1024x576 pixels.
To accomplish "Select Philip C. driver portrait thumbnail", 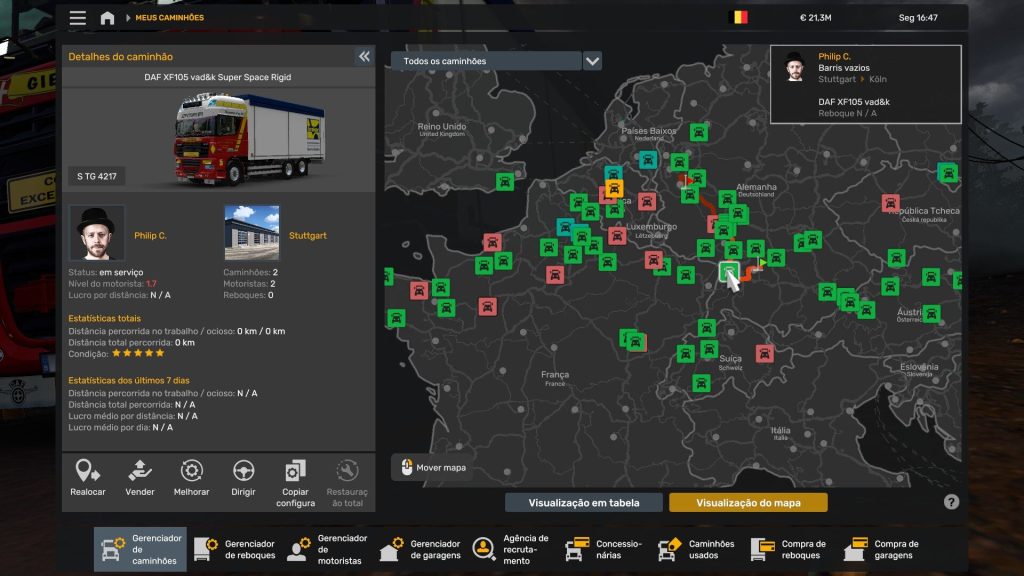I will point(97,233).
